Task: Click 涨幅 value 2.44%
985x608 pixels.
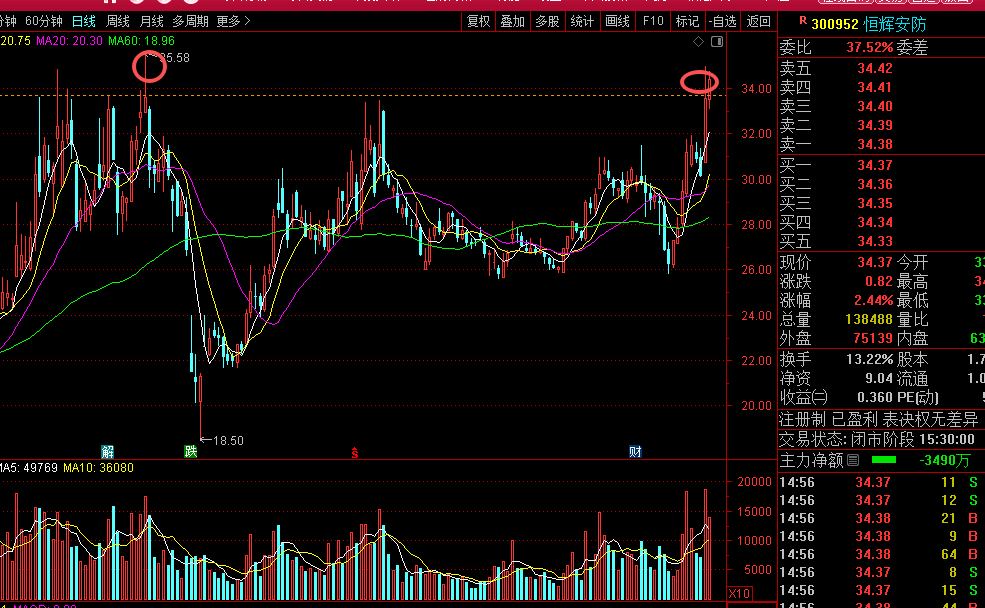Action: tap(873, 300)
